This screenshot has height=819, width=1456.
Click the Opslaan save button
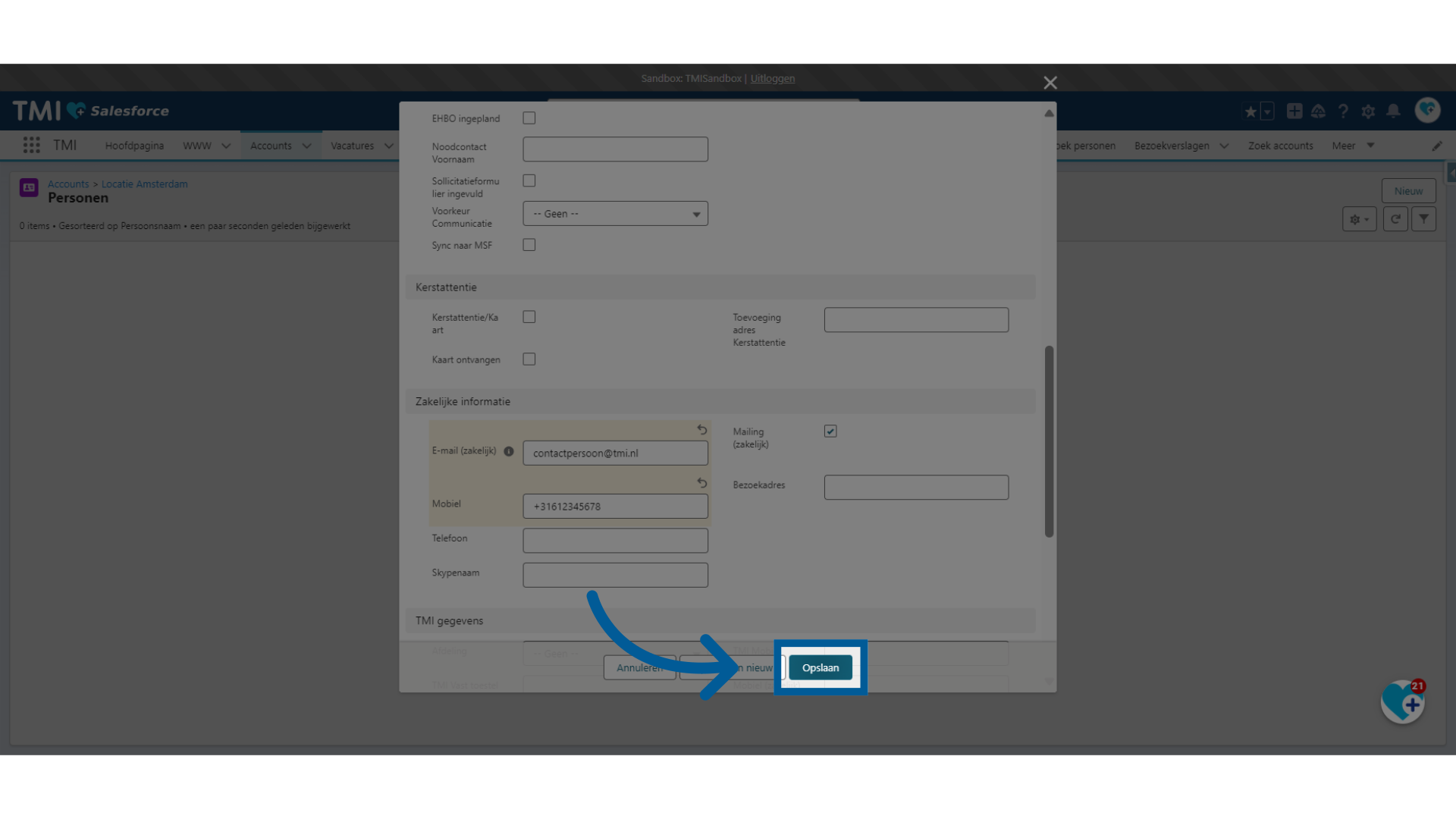coord(820,667)
